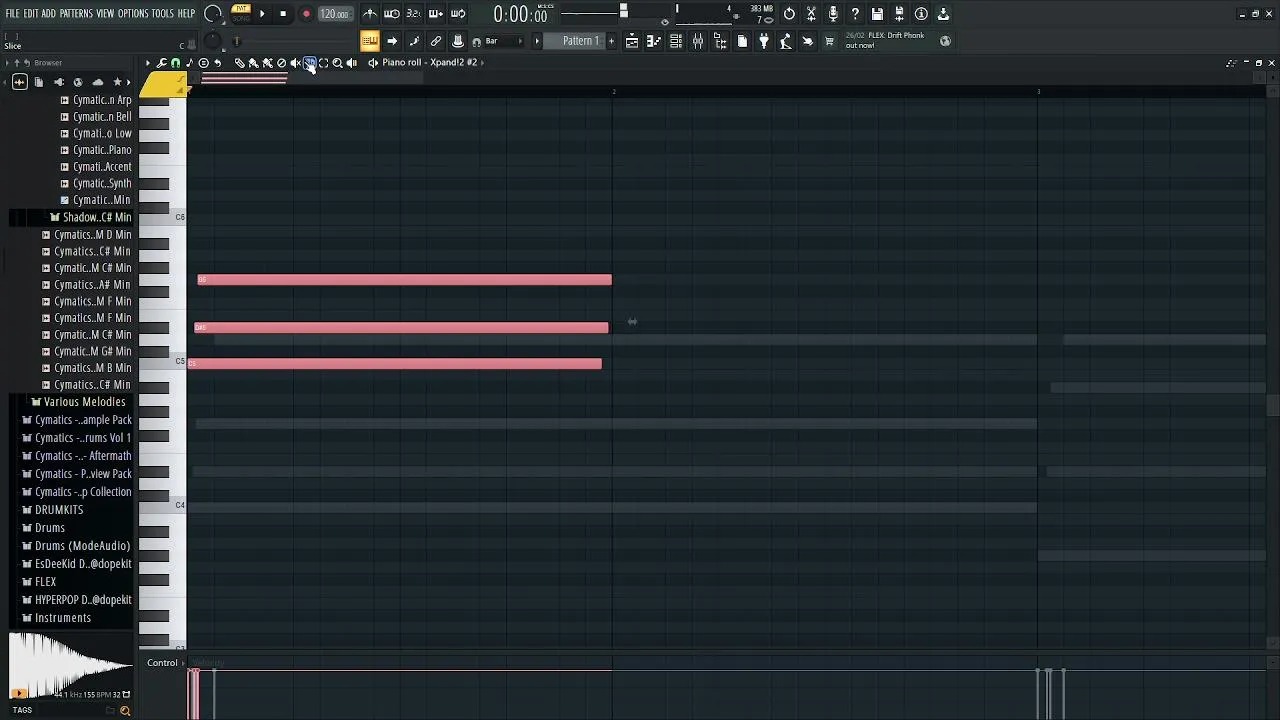Select the Zoom tool in piano roll
The width and height of the screenshot is (1280, 720).
pos(337,63)
